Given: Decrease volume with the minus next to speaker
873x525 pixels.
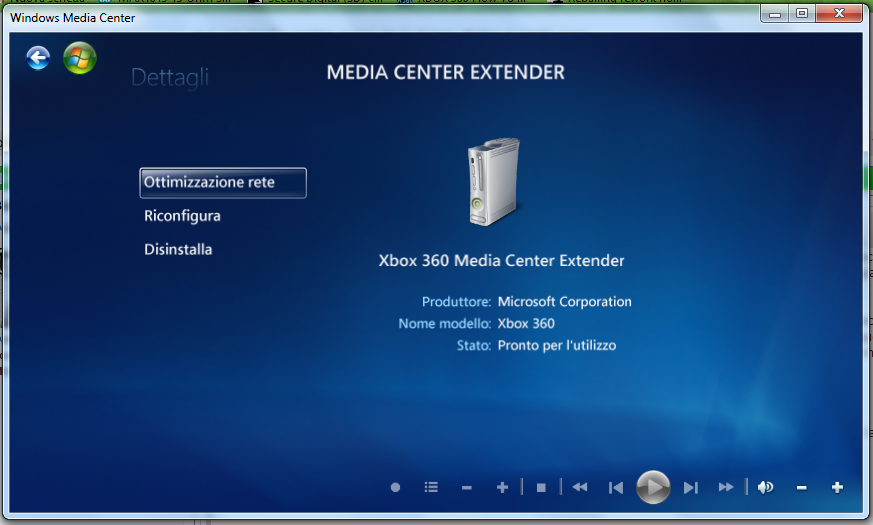Looking at the screenshot, I should 801,487.
